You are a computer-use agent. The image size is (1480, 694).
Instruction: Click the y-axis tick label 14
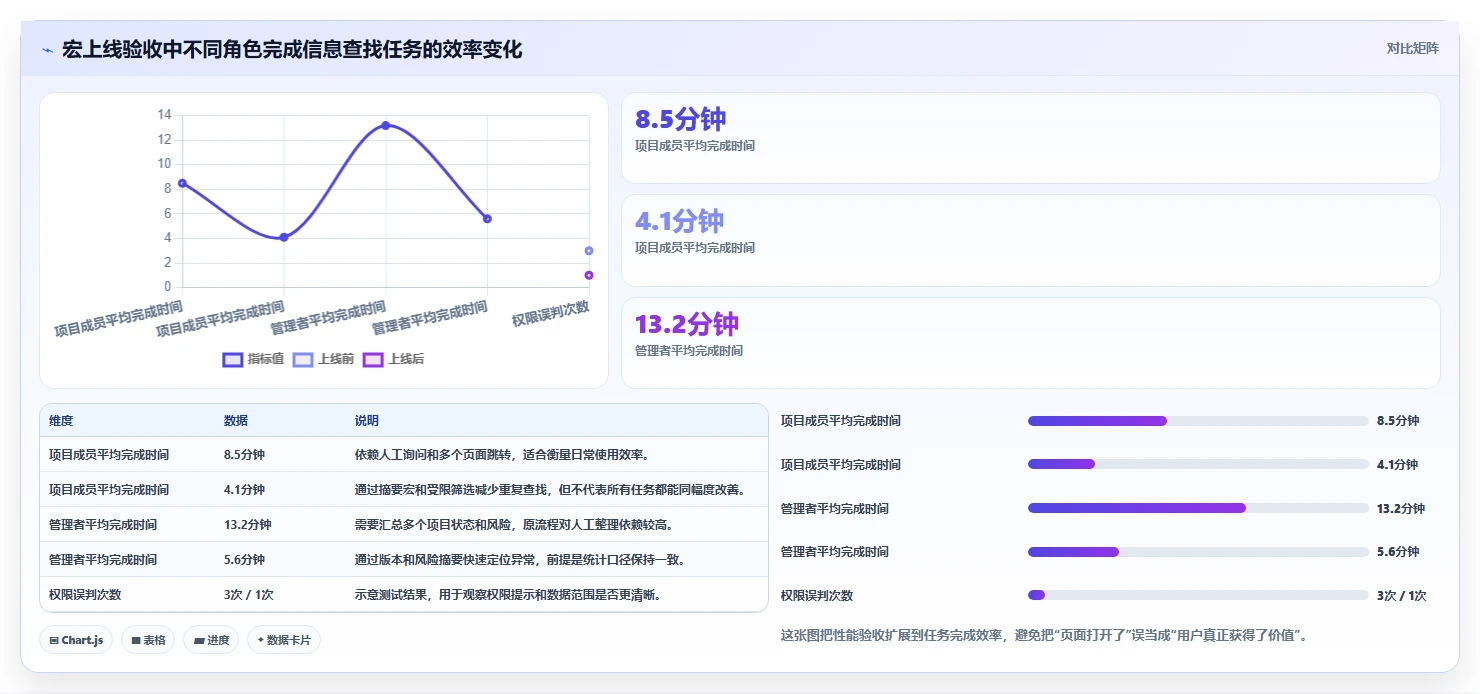pyautogui.click(x=164, y=115)
